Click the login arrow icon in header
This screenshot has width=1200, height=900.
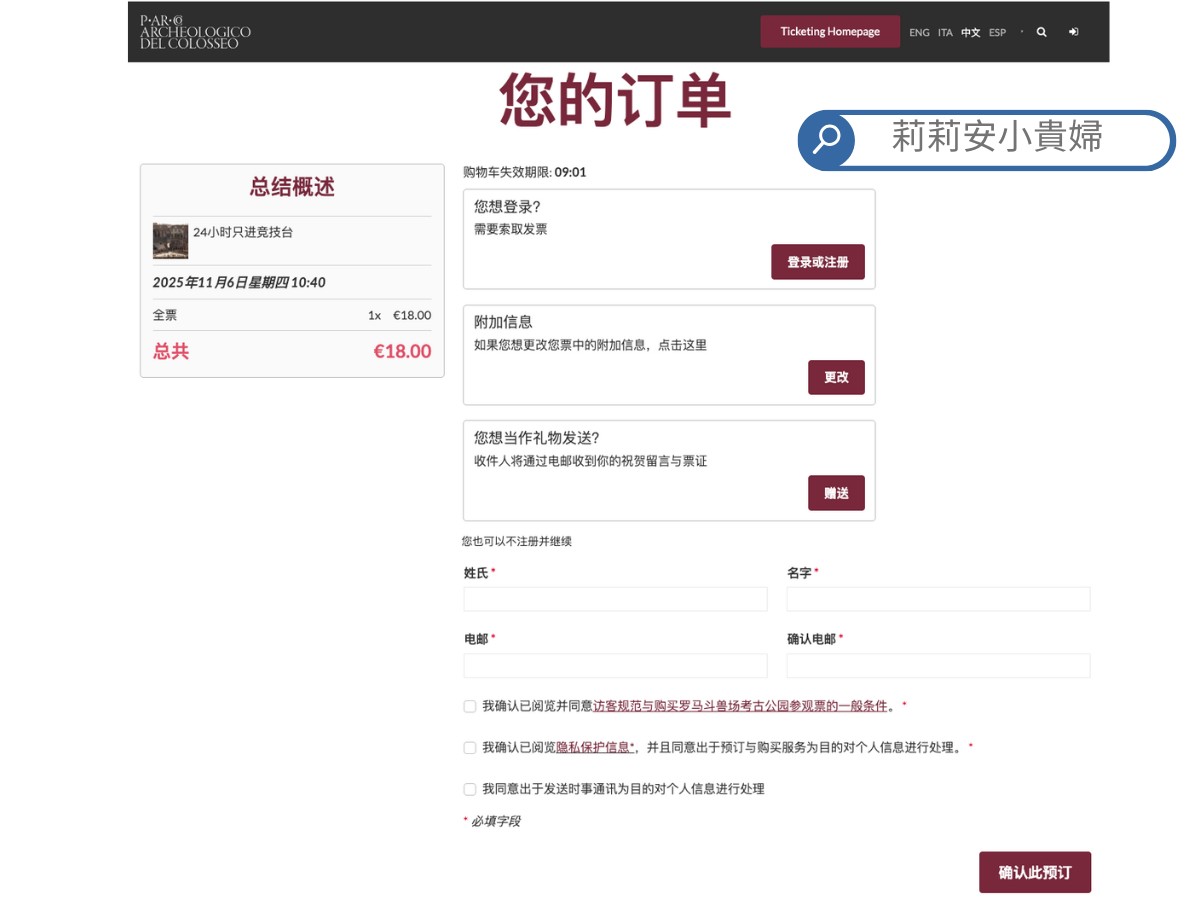click(x=1073, y=32)
